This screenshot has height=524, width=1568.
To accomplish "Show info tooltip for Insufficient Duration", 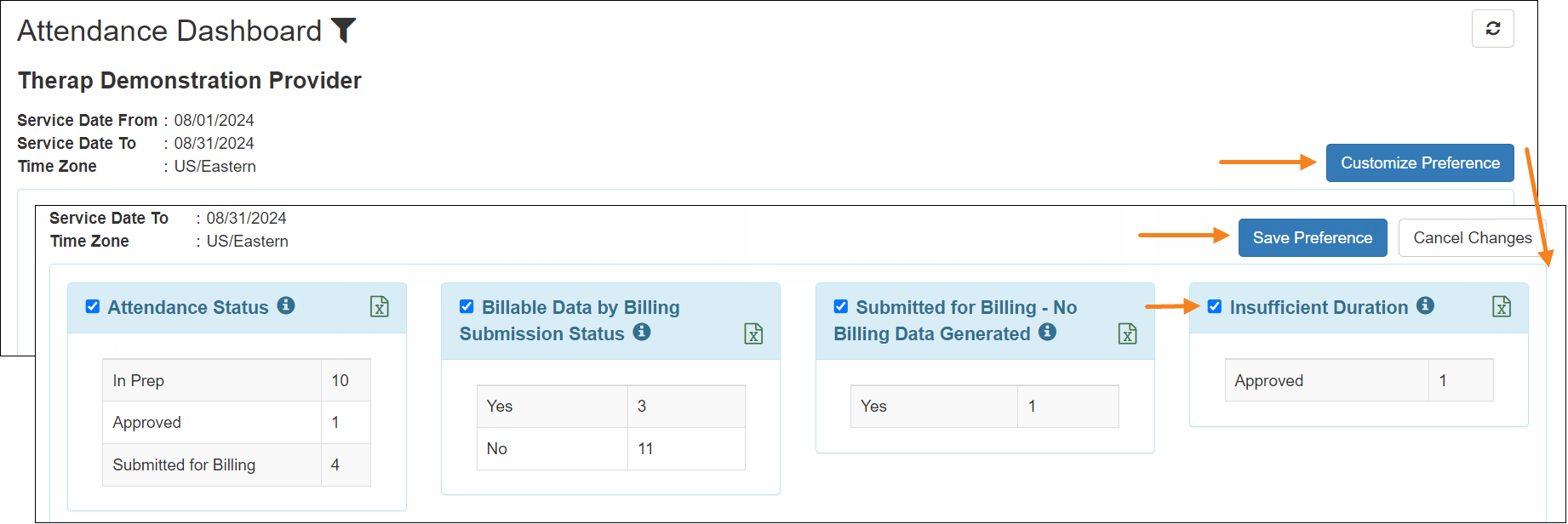I will tap(1425, 305).
